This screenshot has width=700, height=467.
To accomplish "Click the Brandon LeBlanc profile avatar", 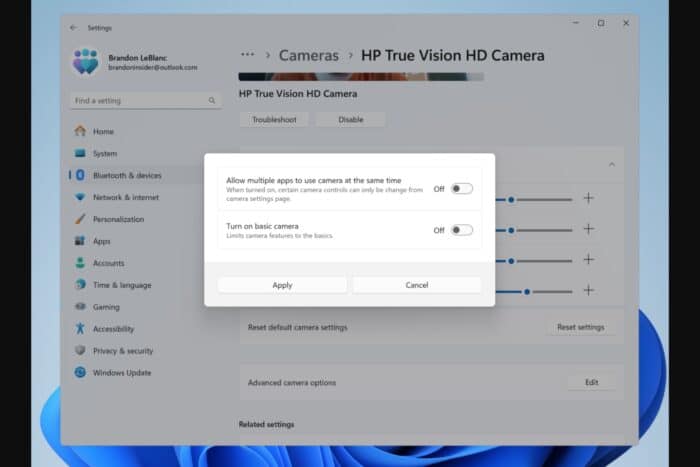I will coord(85,61).
